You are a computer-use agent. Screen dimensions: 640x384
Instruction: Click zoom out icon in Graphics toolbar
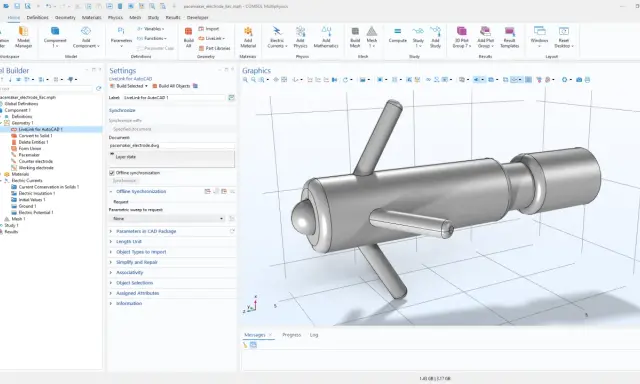253,80
